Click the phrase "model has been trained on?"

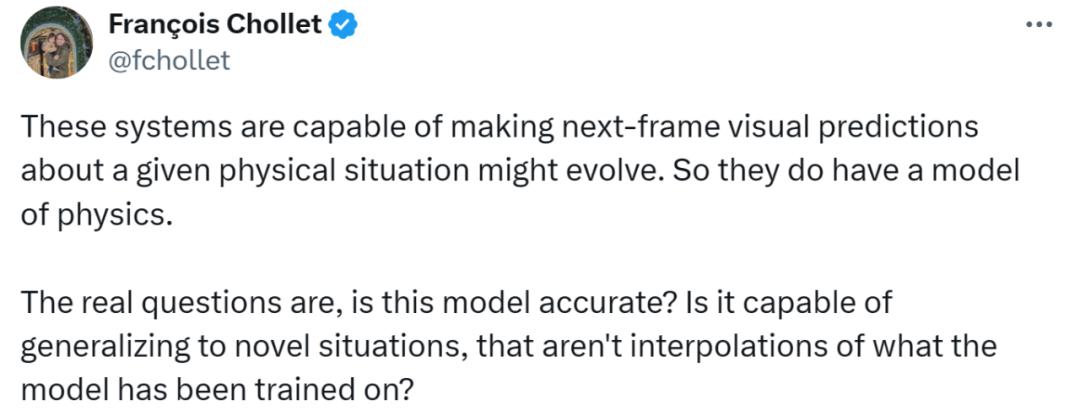coord(216,388)
